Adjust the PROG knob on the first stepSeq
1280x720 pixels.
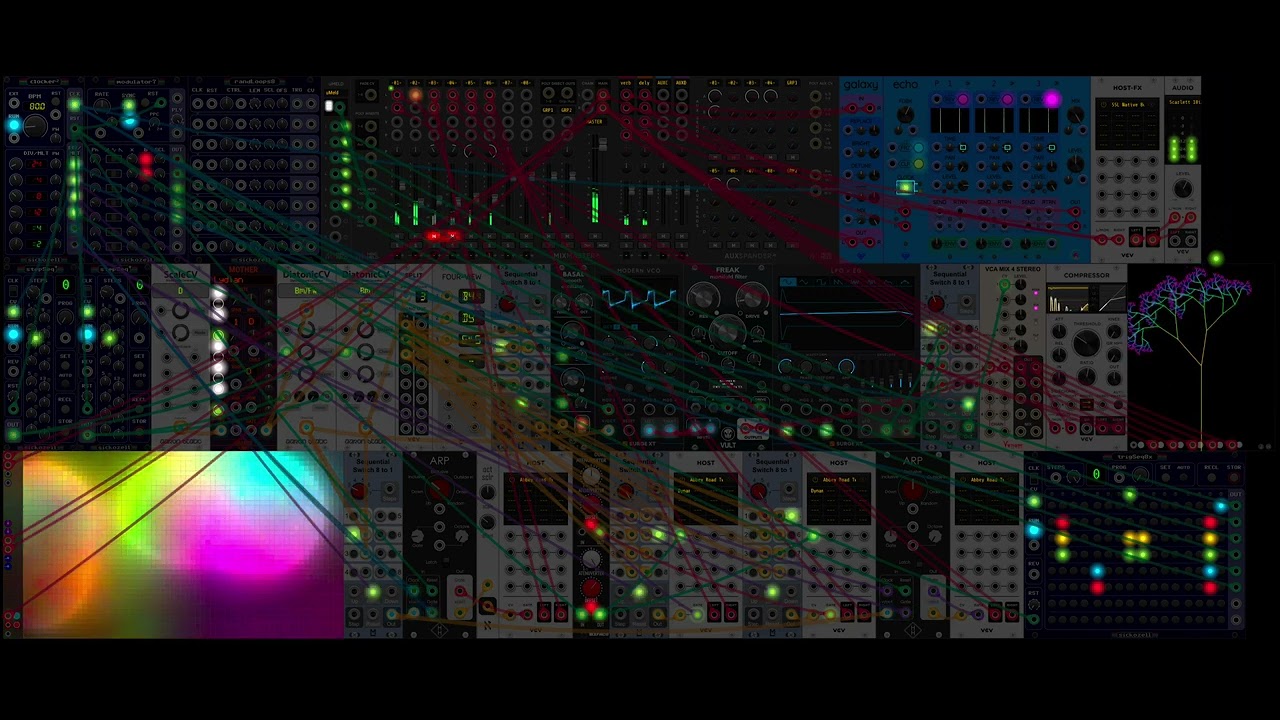(x=63, y=315)
